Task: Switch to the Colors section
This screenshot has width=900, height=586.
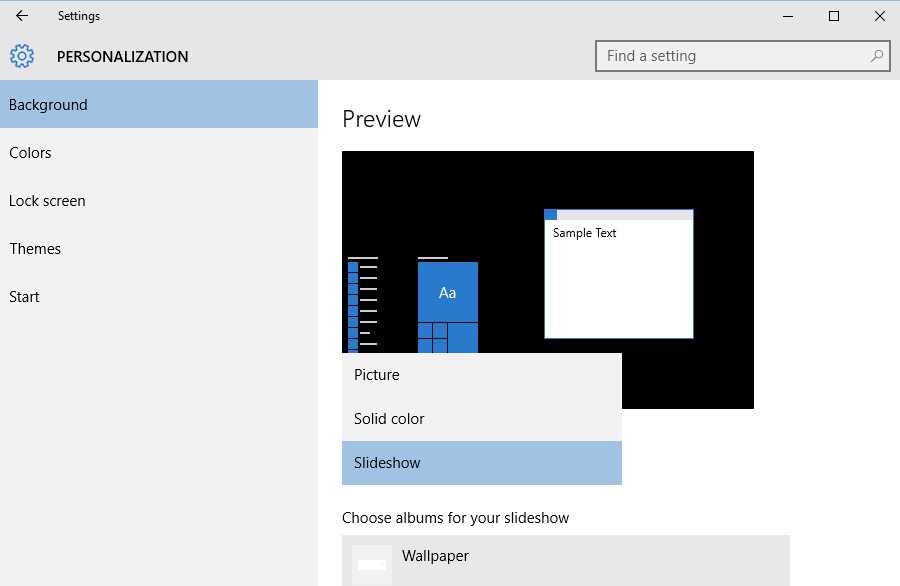Action: (x=159, y=153)
